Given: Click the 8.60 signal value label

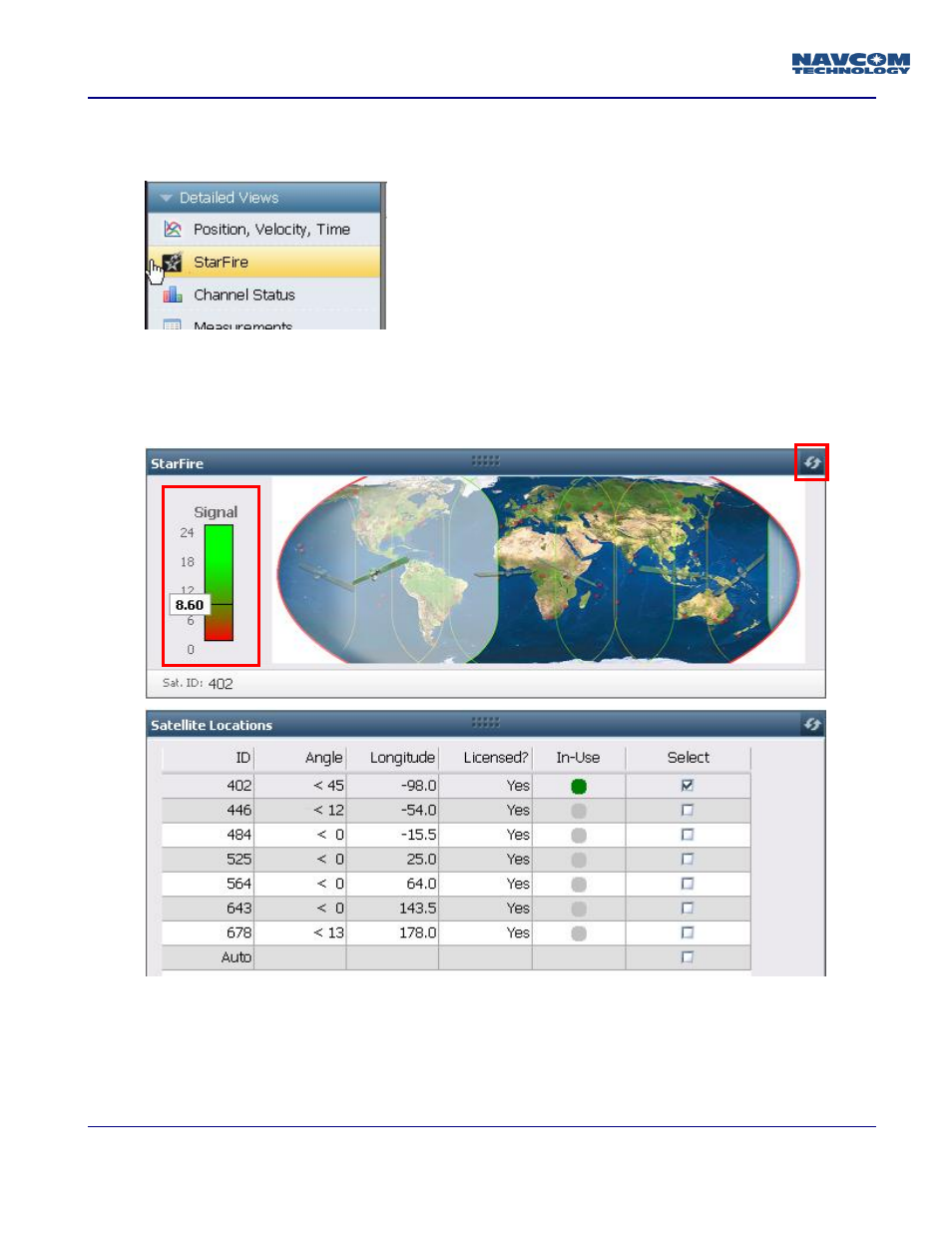Looking at the screenshot, I should pyautogui.click(x=190, y=605).
